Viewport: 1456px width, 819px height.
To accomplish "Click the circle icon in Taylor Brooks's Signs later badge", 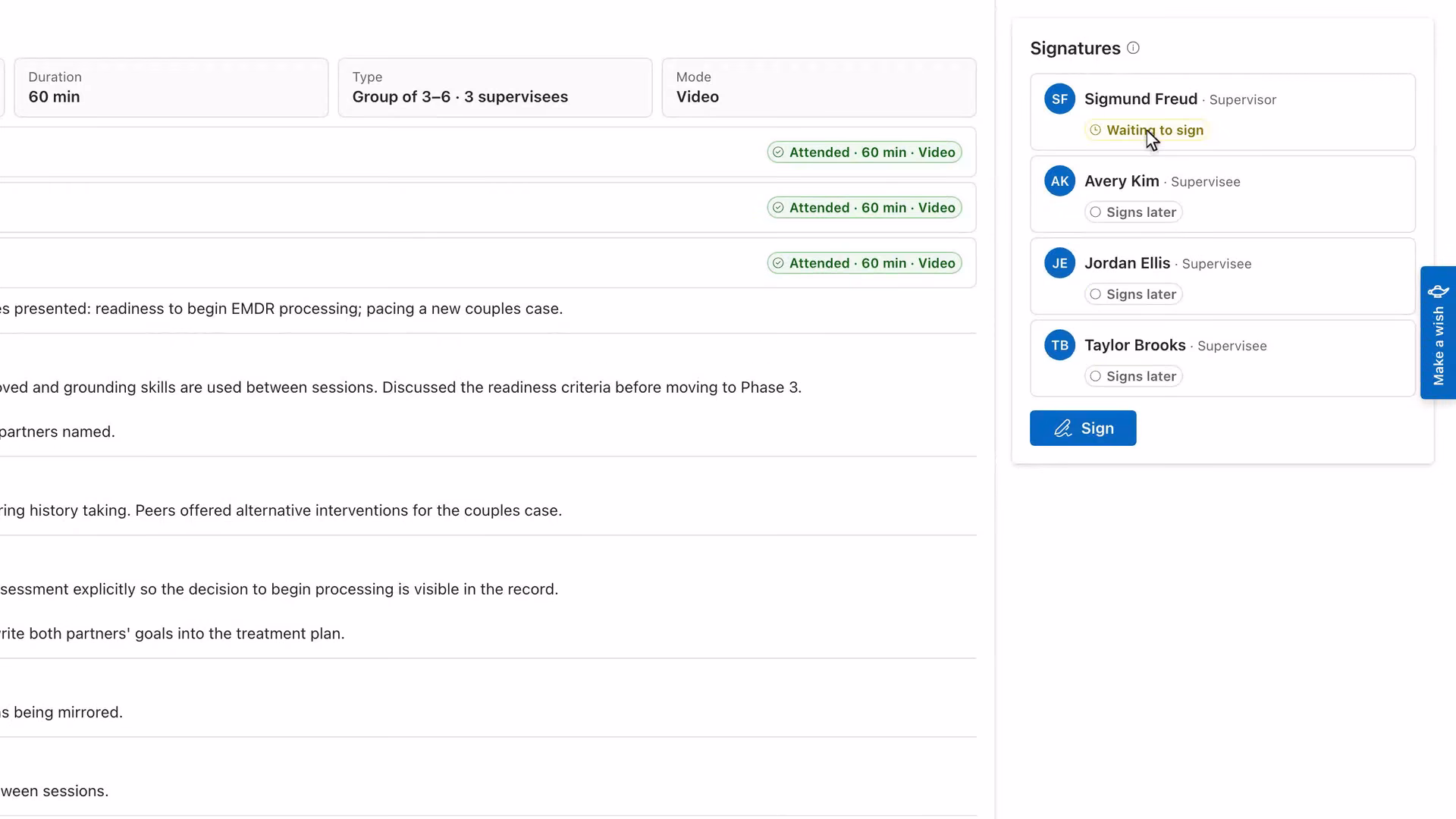I will point(1095,376).
